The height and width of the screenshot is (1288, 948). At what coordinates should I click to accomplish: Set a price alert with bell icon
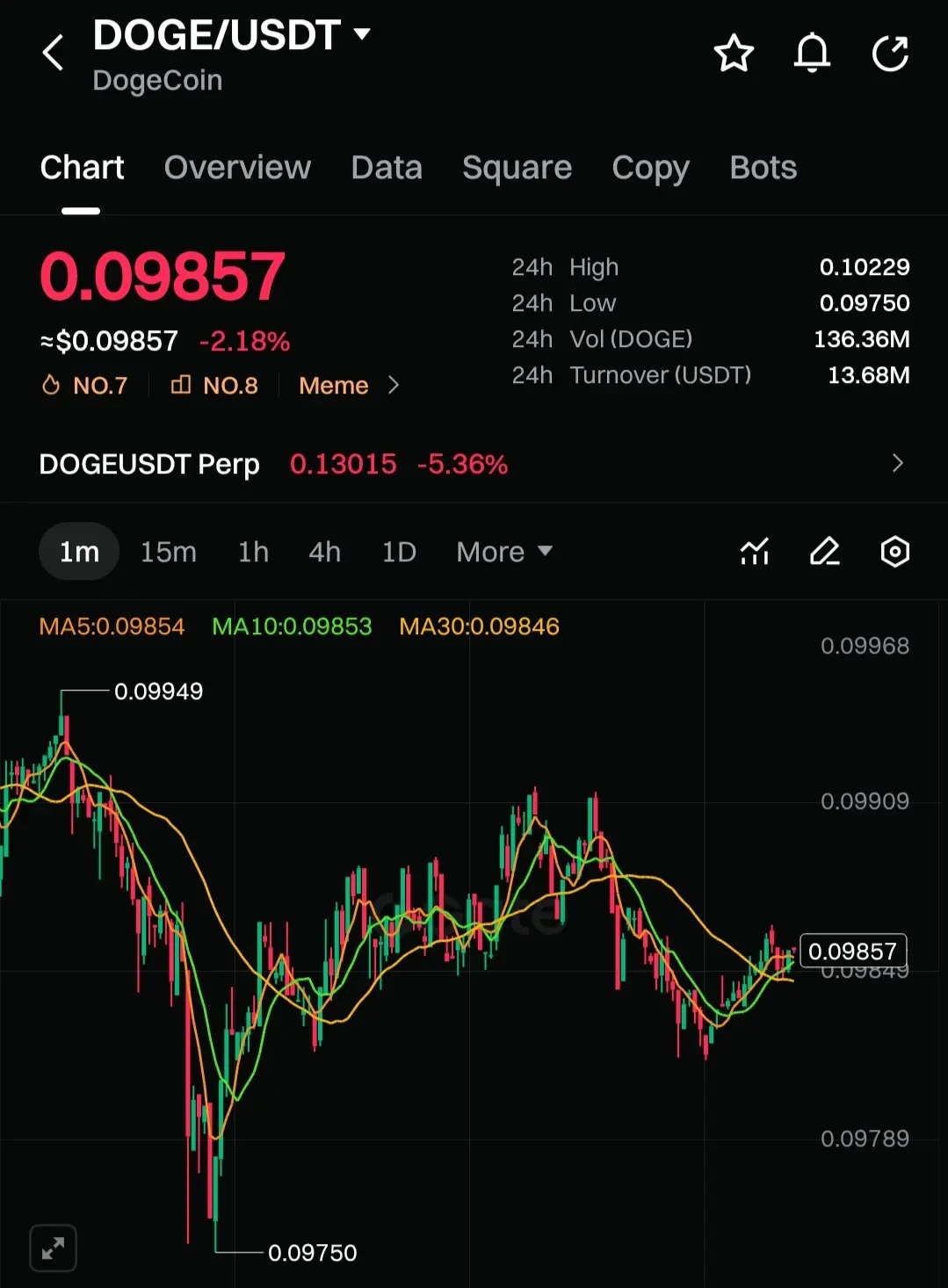click(812, 54)
